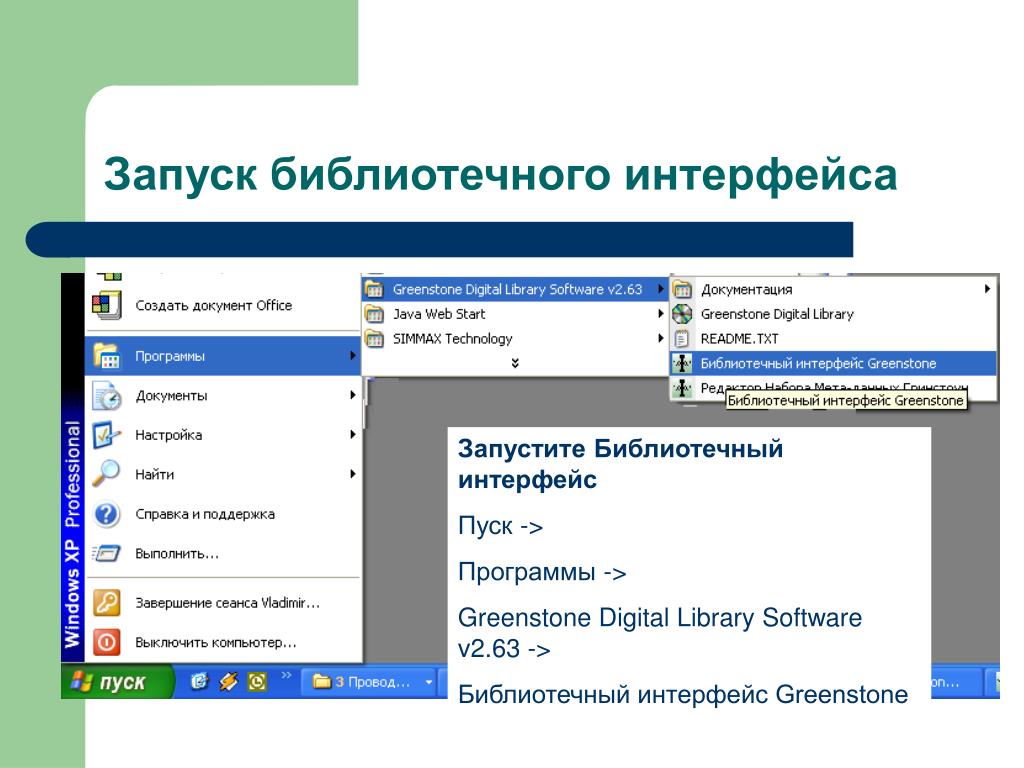Open Настройка submenu
1024x768 pixels.
[223, 435]
